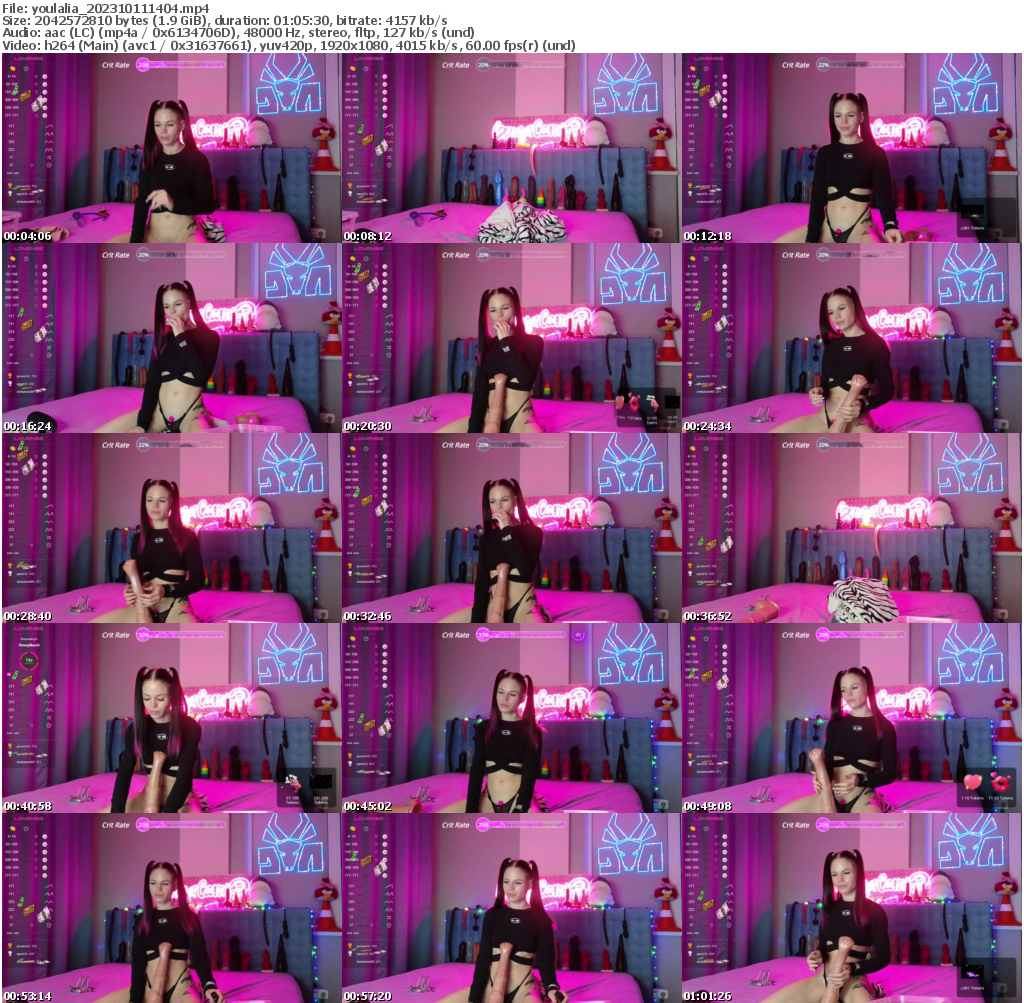Select the wave vibration pattern icon

tap(48, 133)
